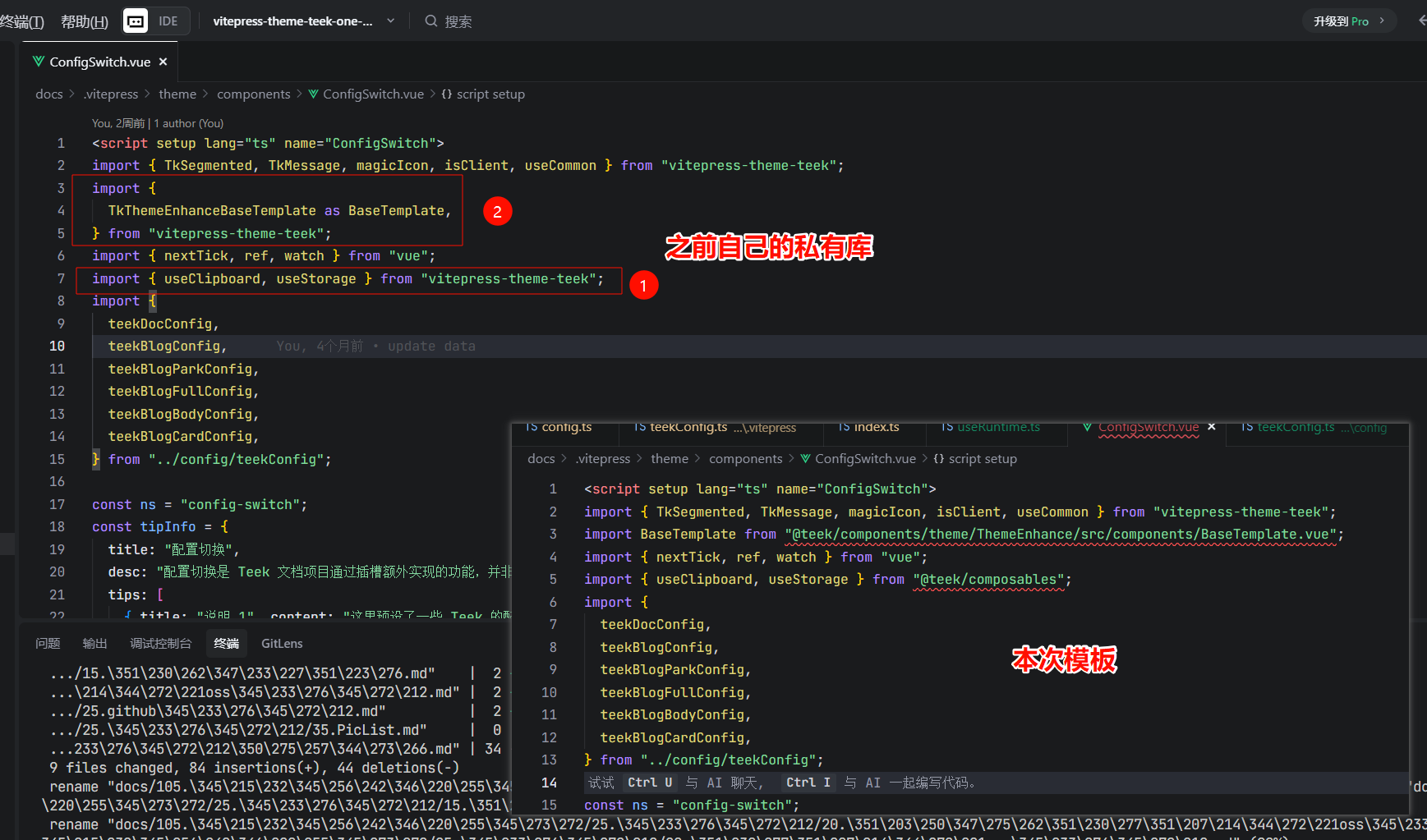Click the '1 author (You)' code lens link

(188, 123)
